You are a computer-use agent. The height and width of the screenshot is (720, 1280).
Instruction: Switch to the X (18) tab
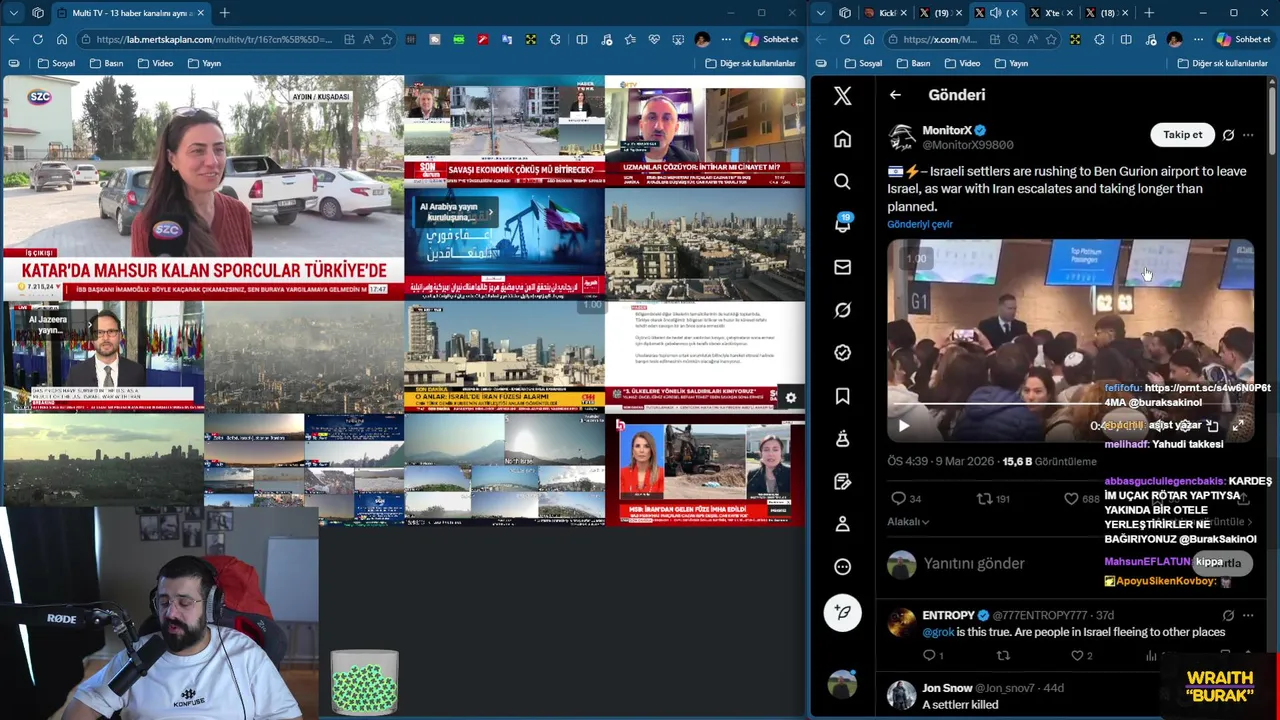click(1103, 13)
